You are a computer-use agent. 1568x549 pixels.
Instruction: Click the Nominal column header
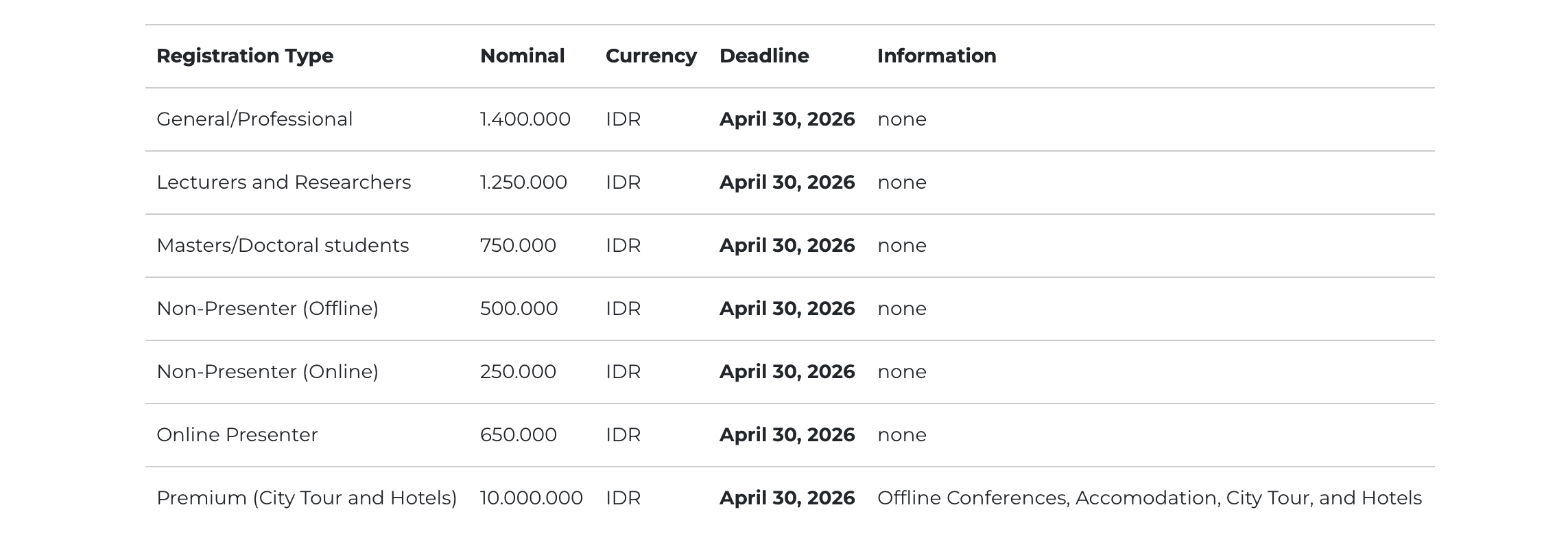click(x=522, y=56)
